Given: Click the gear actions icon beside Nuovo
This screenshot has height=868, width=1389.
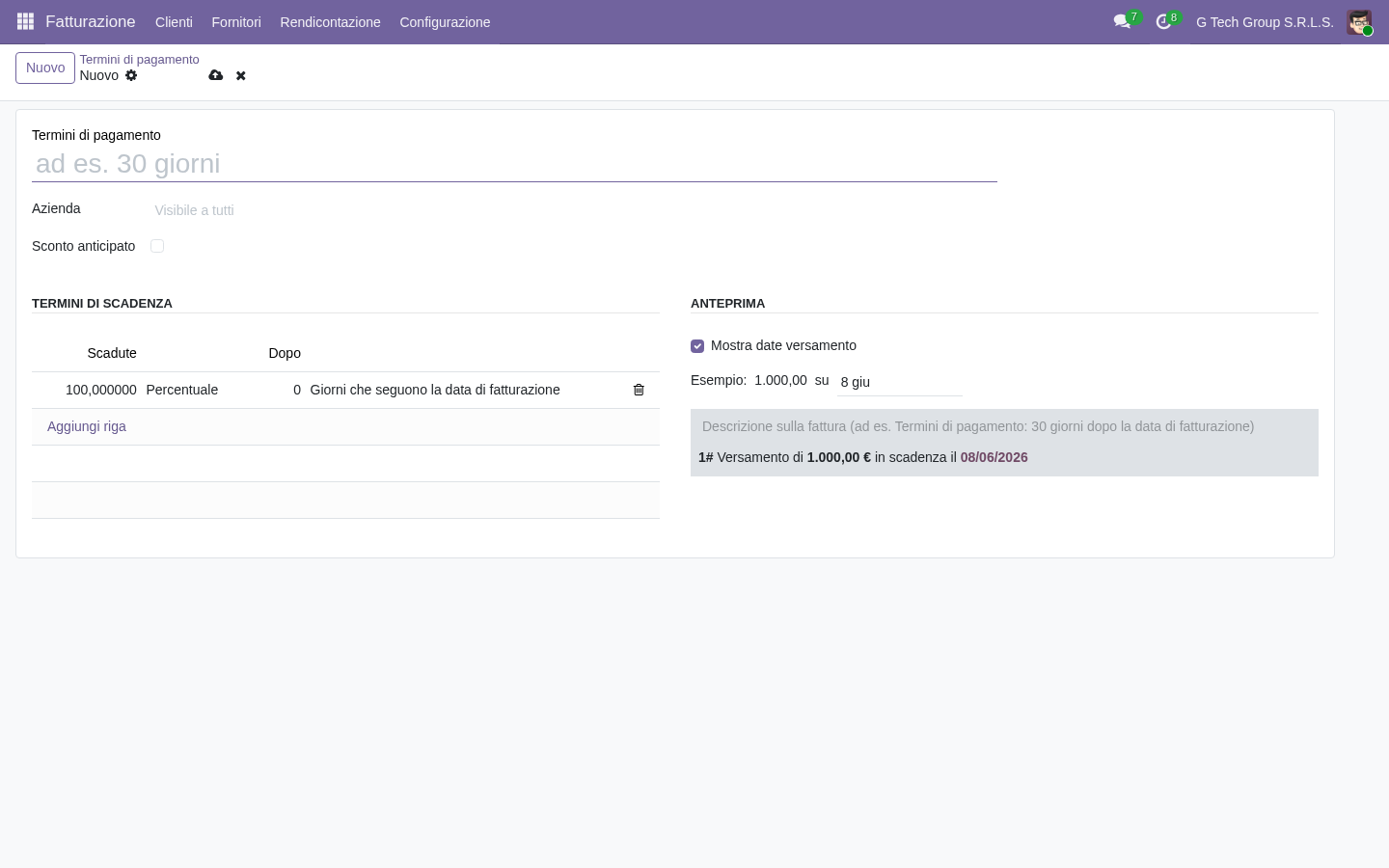Looking at the screenshot, I should 131,75.
